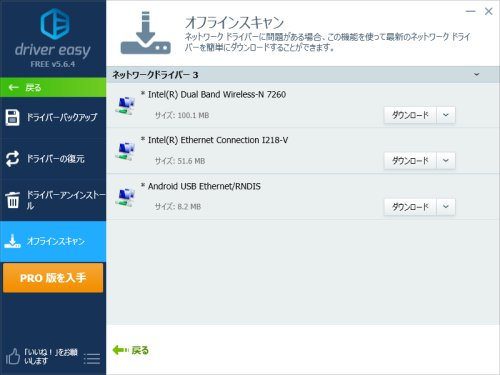Select ドライバーの復元 in the sidebar
Screen dimensions: 500x375
point(53,159)
